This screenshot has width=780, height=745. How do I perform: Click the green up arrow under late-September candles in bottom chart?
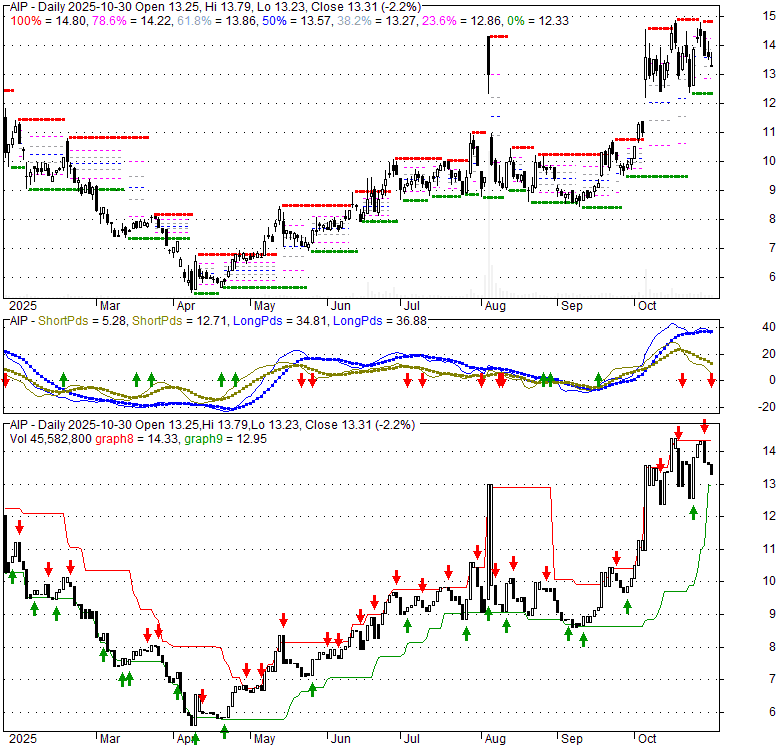pyautogui.click(x=627, y=606)
